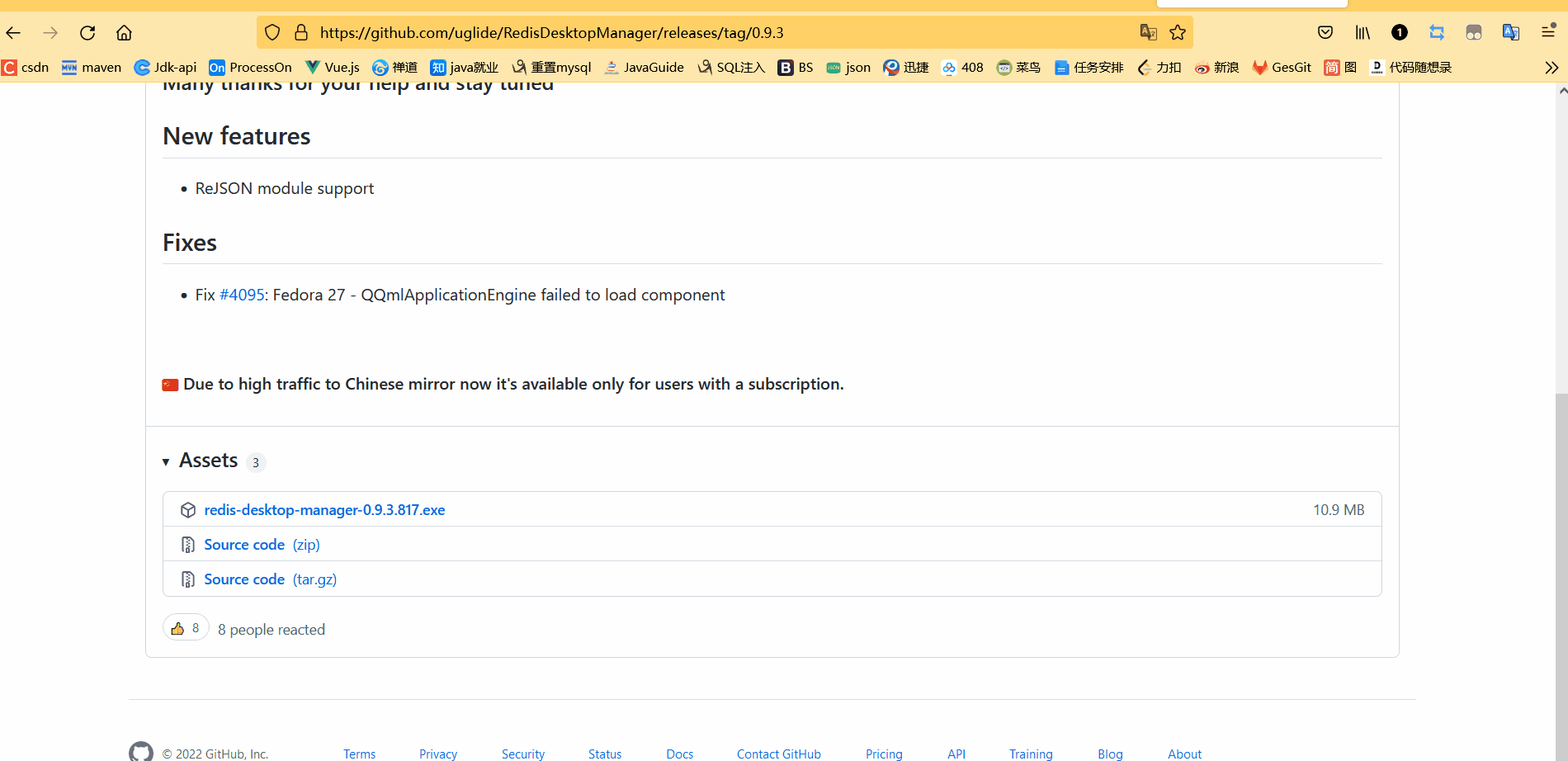
Task: Open the ProcessOn bookmark
Action: [250, 68]
